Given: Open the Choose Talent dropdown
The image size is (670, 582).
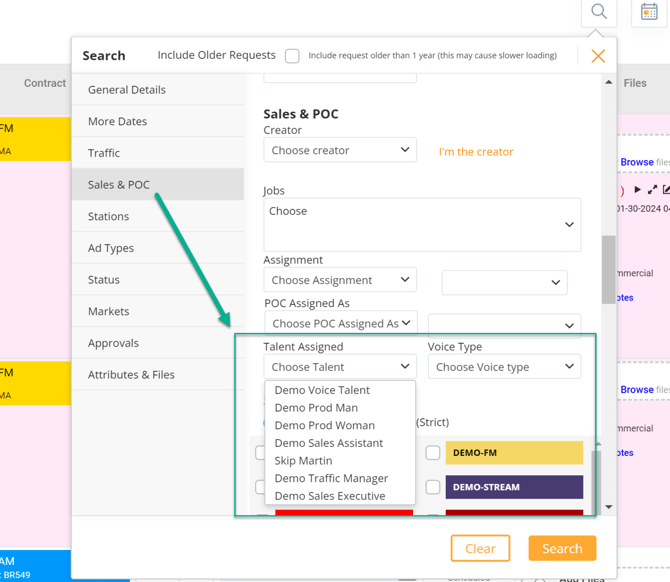Looking at the screenshot, I should 340,367.
